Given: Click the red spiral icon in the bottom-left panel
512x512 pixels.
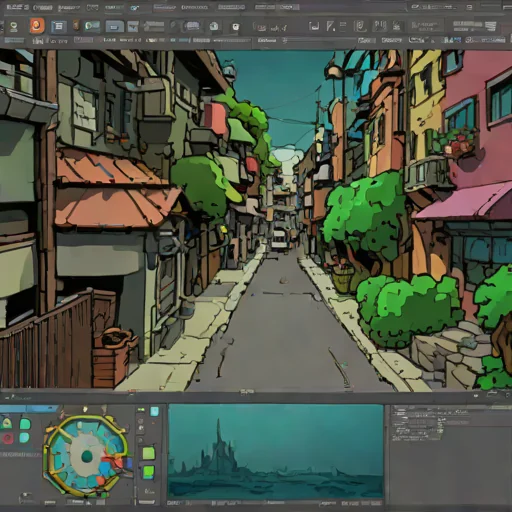Looking at the screenshot, I should point(7,439).
